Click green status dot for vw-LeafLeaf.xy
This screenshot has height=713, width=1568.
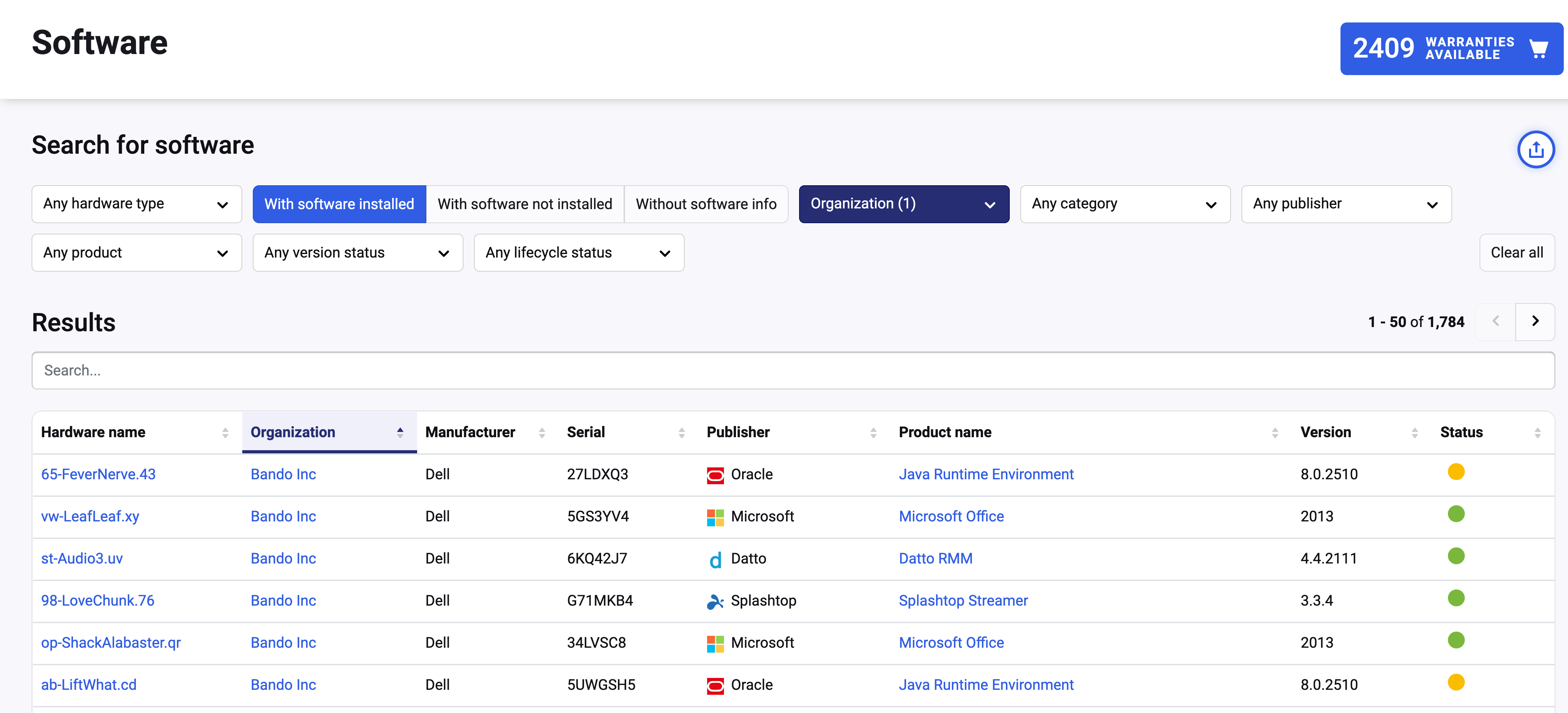pos(1455,513)
